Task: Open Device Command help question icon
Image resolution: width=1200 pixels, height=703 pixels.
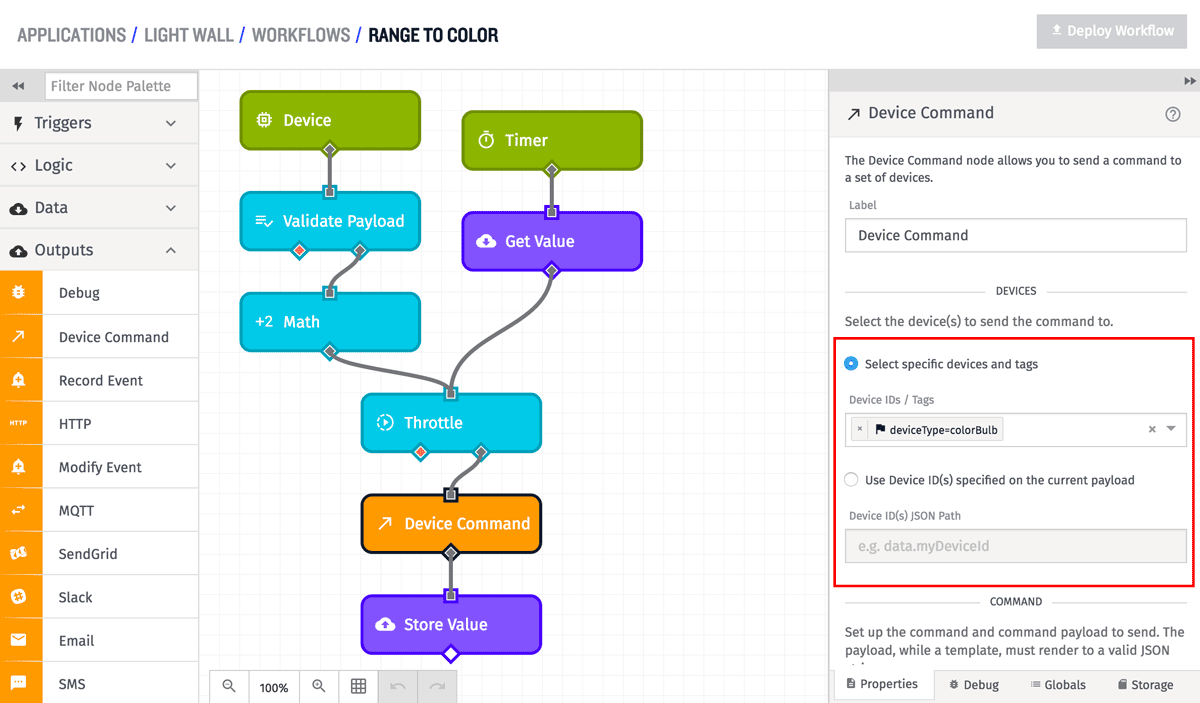Action: pyautogui.click(x=1173, y=114)
